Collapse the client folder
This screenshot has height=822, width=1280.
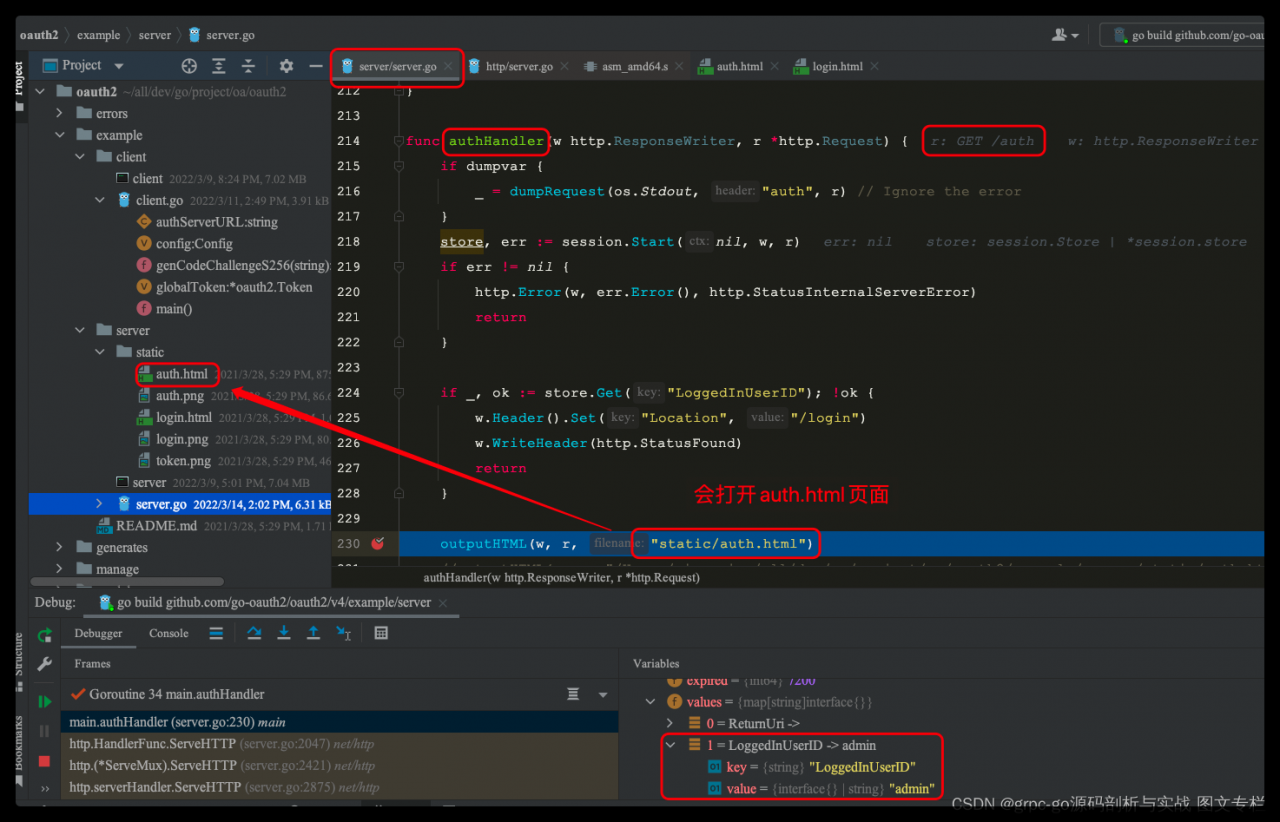(x=80, y=157)
